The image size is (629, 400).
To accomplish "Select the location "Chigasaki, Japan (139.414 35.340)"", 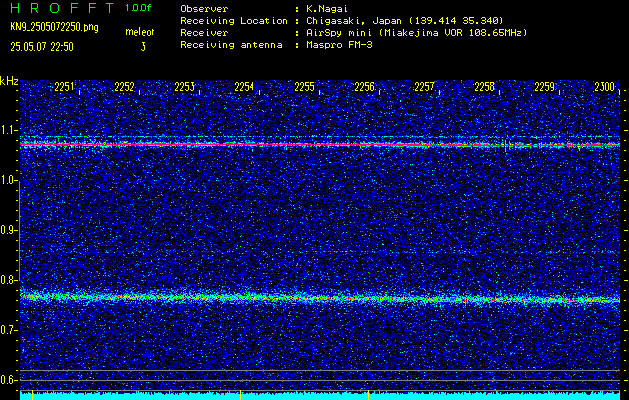I will click(404, 21).
